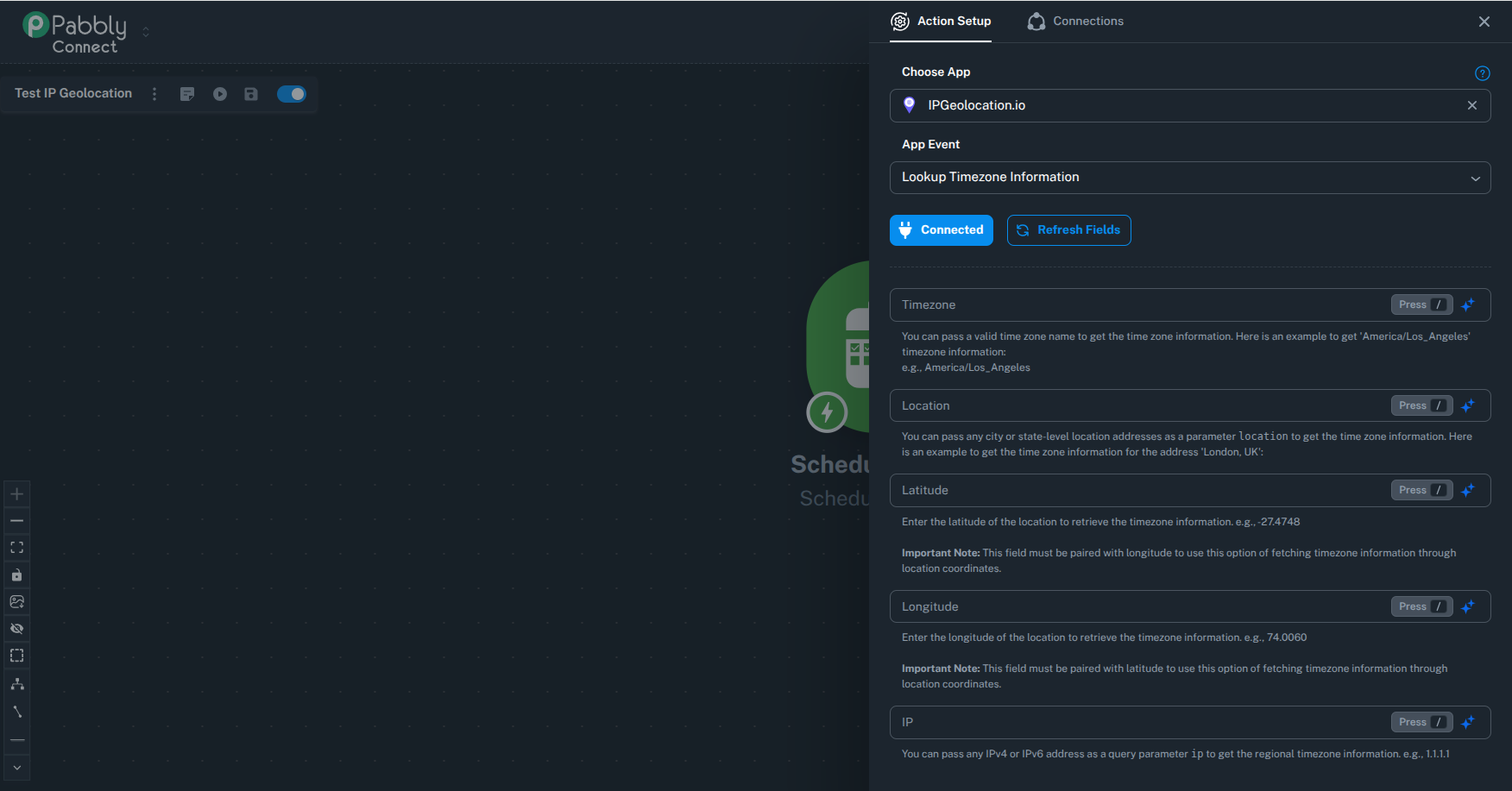The image size is (1512, 791).
Task: Open the help question mark icon
Action: point(1483,73)
